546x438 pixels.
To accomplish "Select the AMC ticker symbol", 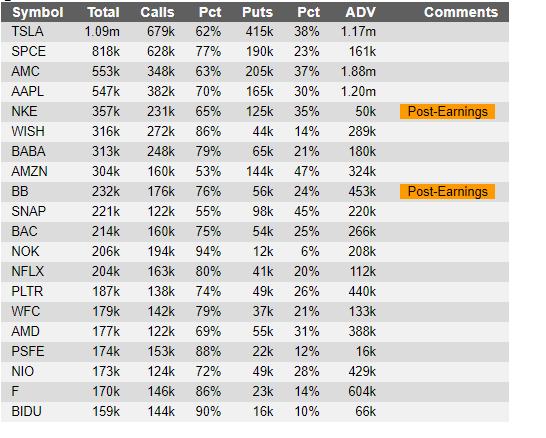I will [x=25, y=72].
